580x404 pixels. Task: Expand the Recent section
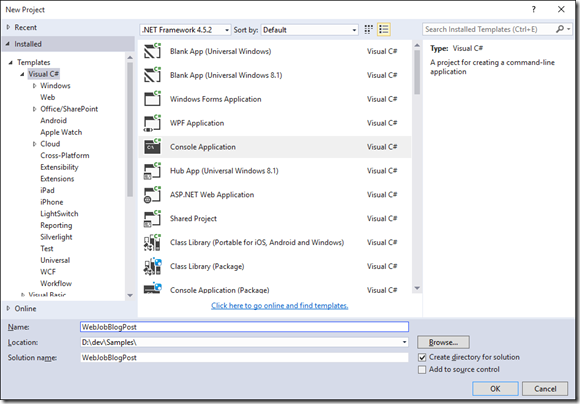pyautogui.click(x=9, y=27)
